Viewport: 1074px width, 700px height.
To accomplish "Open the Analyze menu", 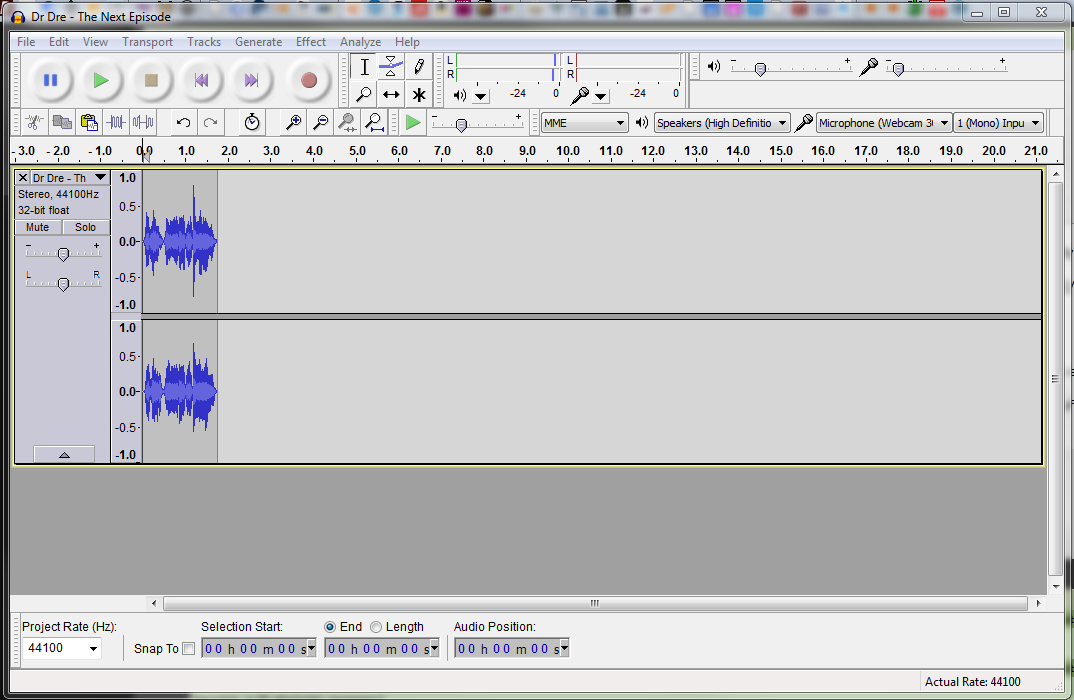I will 360,42.
